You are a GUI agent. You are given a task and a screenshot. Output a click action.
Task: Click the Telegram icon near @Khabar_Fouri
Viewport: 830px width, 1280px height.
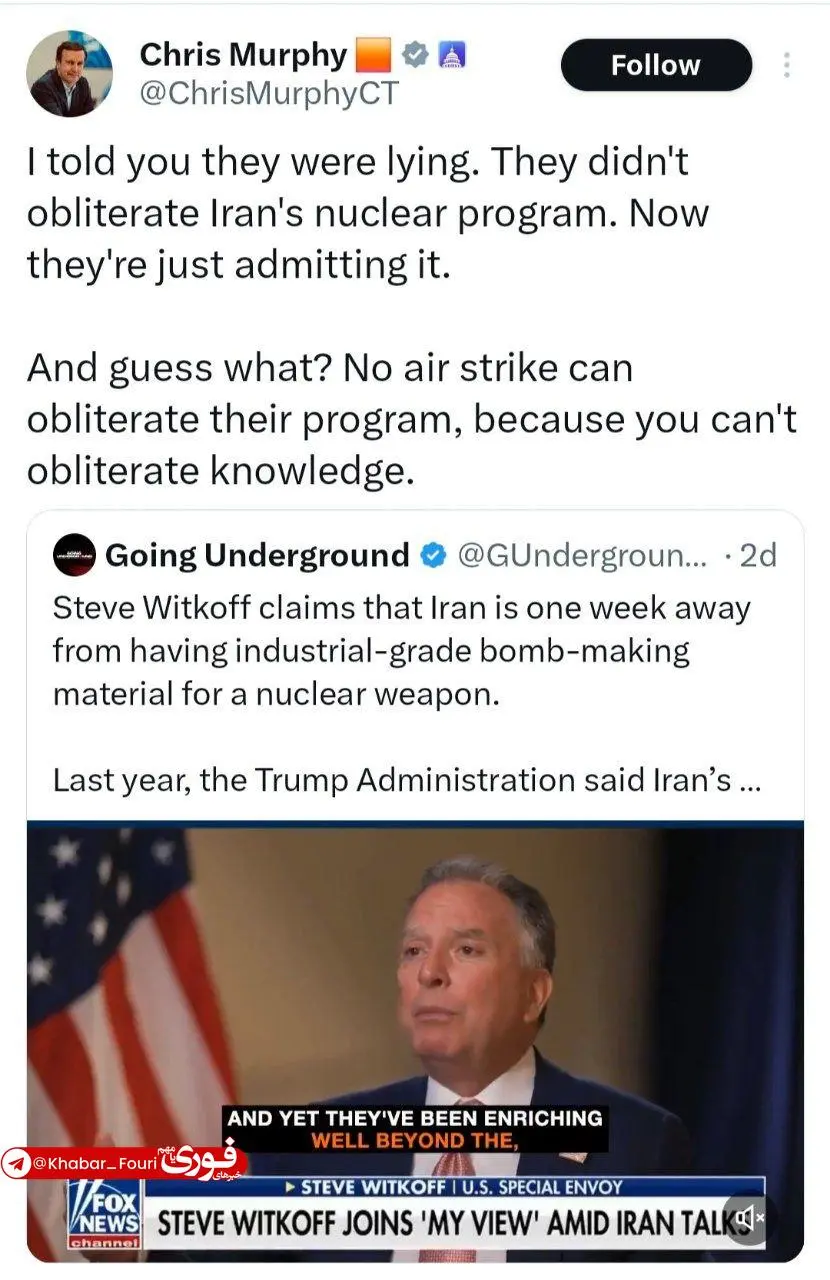(x=17, y=1164)
